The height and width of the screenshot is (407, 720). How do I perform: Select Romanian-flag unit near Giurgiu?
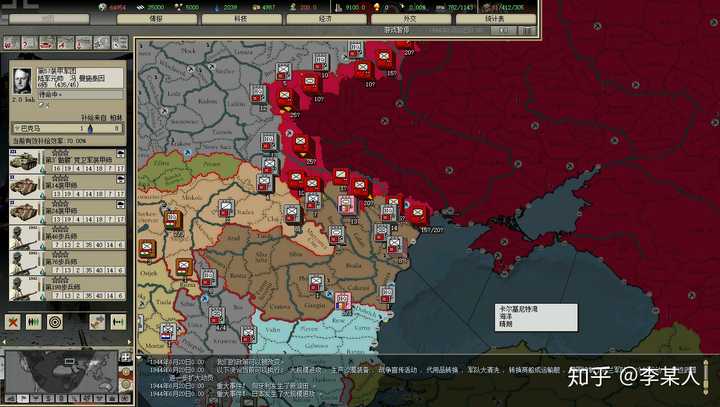tap(343, 301)
